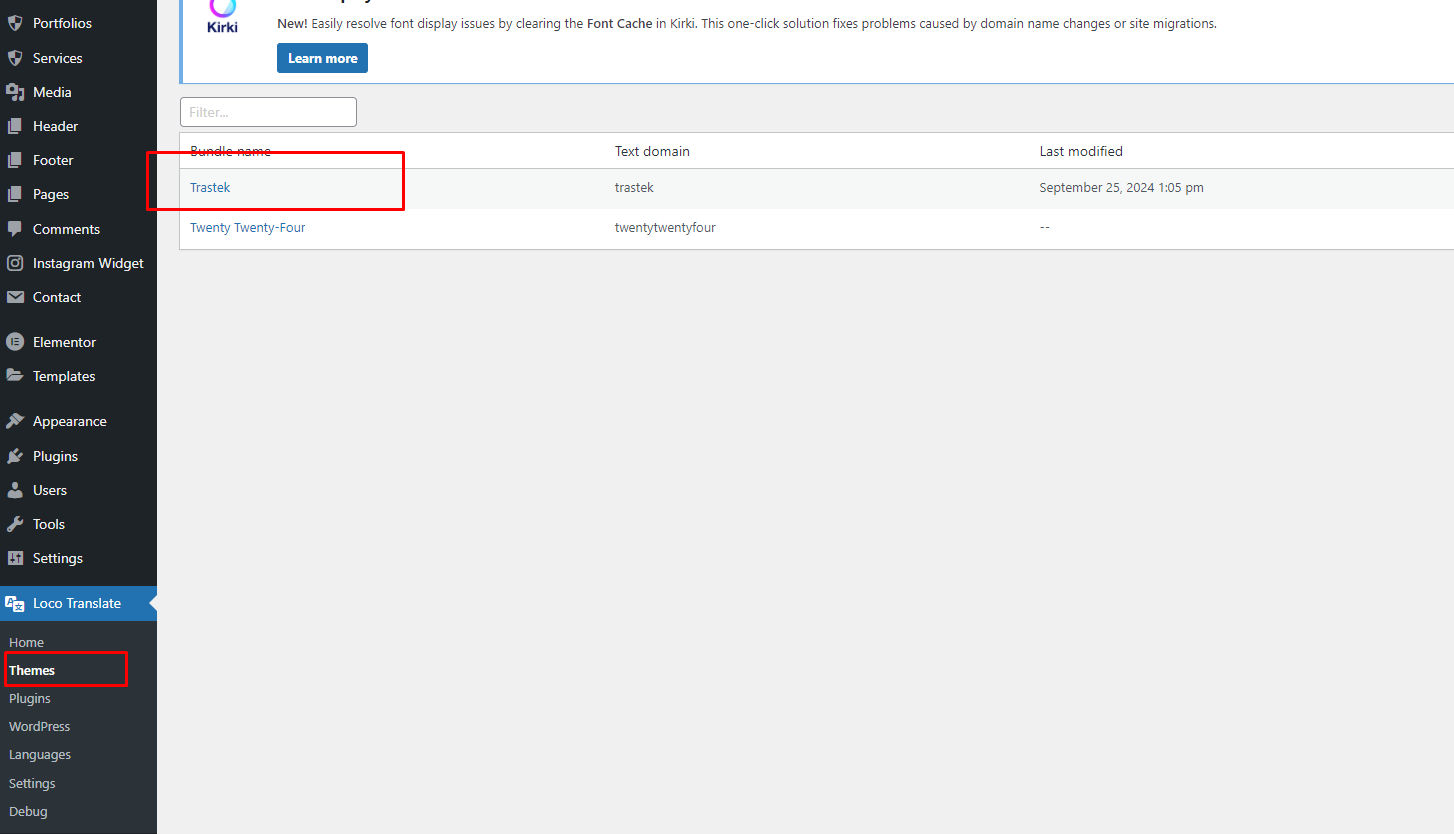Click the Elementor logo icon

15,342
